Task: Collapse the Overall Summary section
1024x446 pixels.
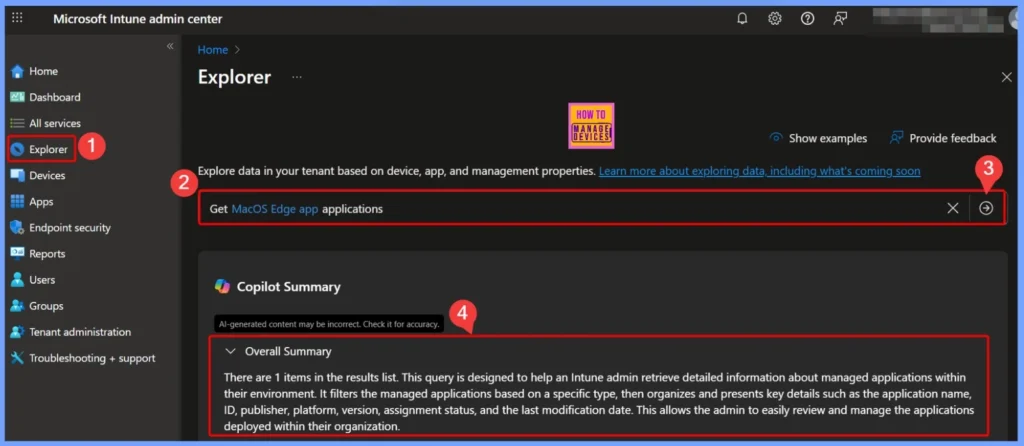Action: 230,351
